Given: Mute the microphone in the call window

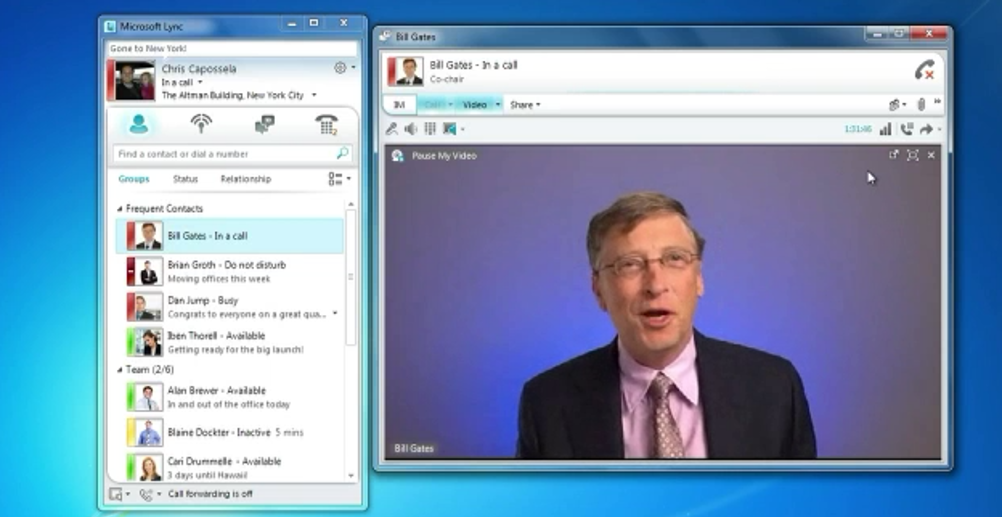Looking at the screenshot, I should tap(392, 129).
